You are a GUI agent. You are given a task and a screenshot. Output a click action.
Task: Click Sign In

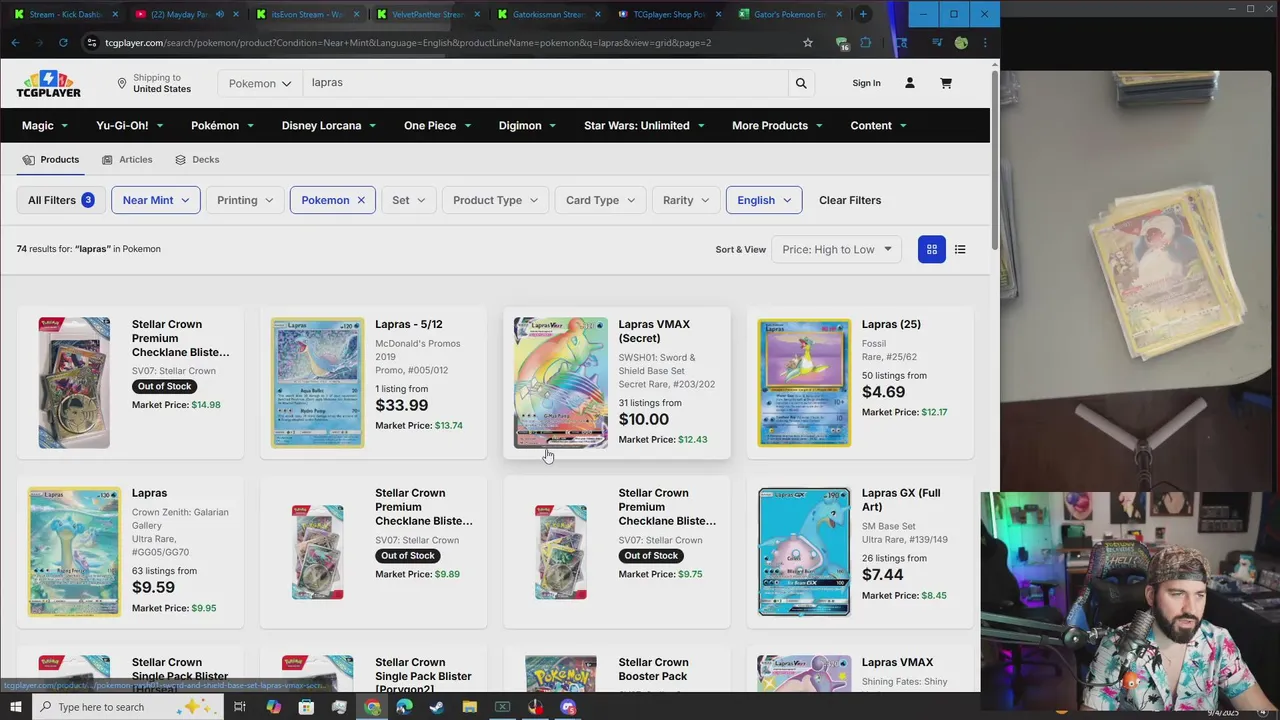(x=866, y=83)
